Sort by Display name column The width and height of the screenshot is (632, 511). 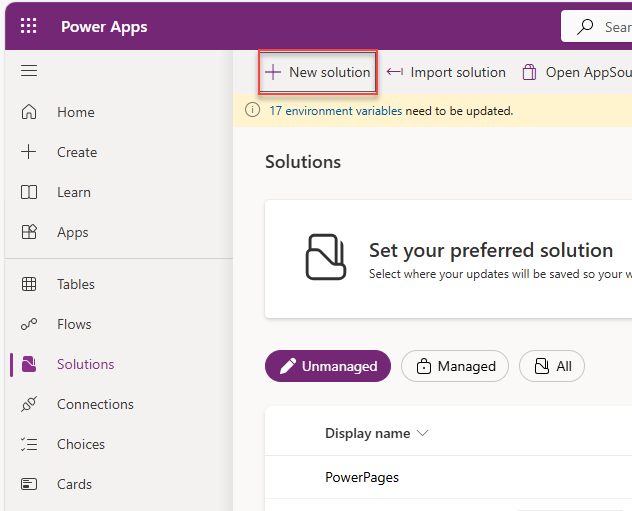tap(368, 433)
